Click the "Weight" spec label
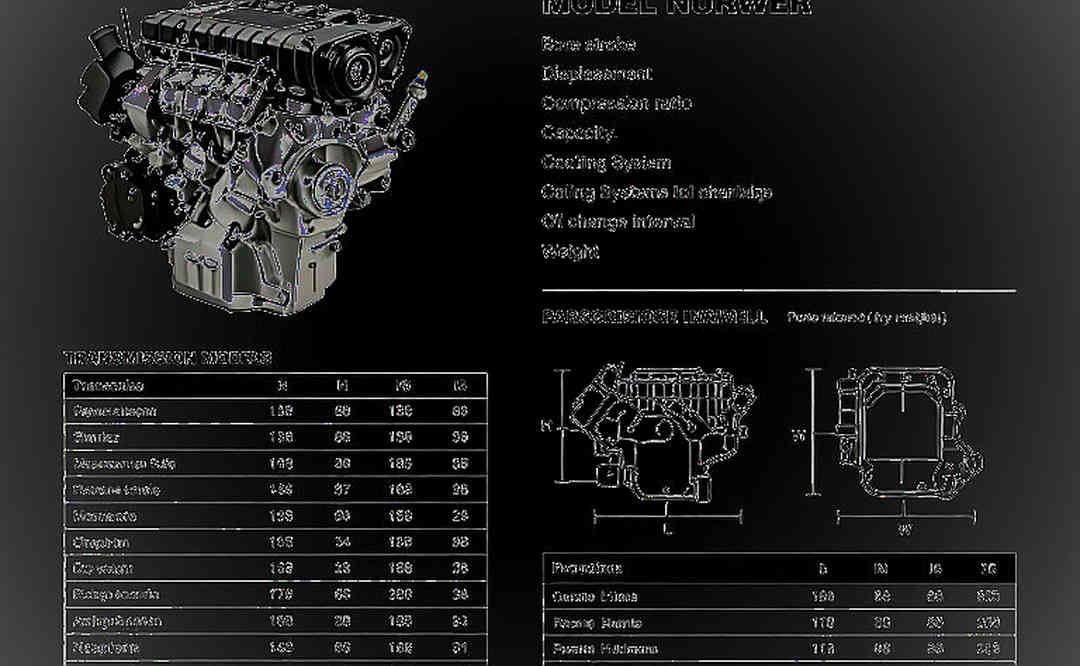This screenshot has height=666, width=1080. tap(570, 251)
